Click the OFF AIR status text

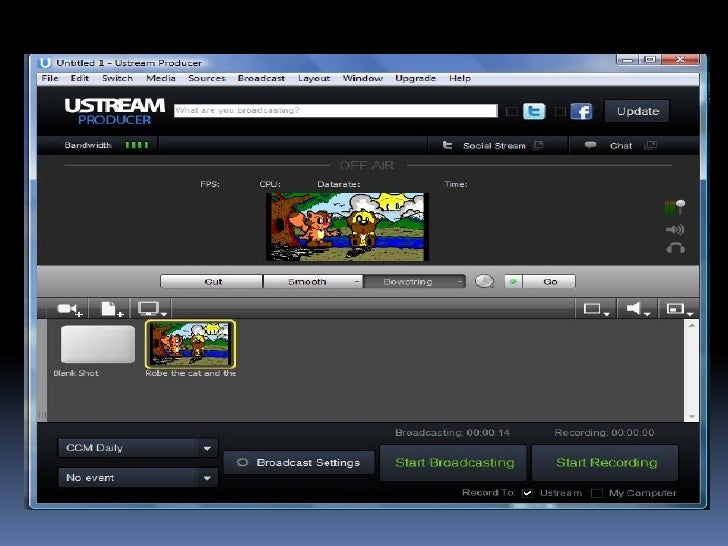[367, 165]
